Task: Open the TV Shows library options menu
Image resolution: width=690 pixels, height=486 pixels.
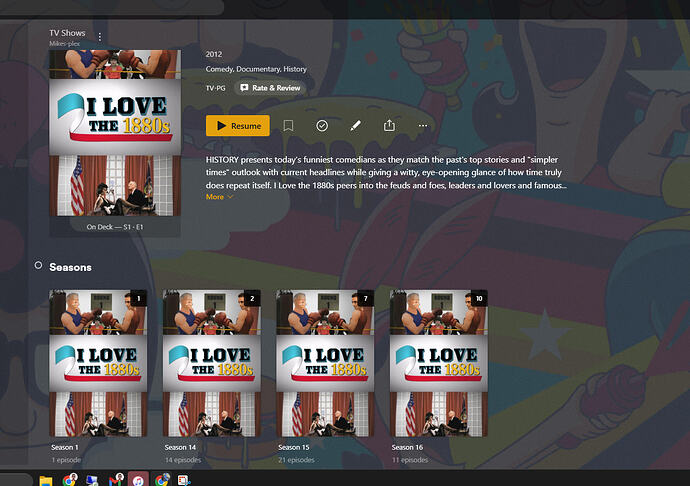Action: 100,37
